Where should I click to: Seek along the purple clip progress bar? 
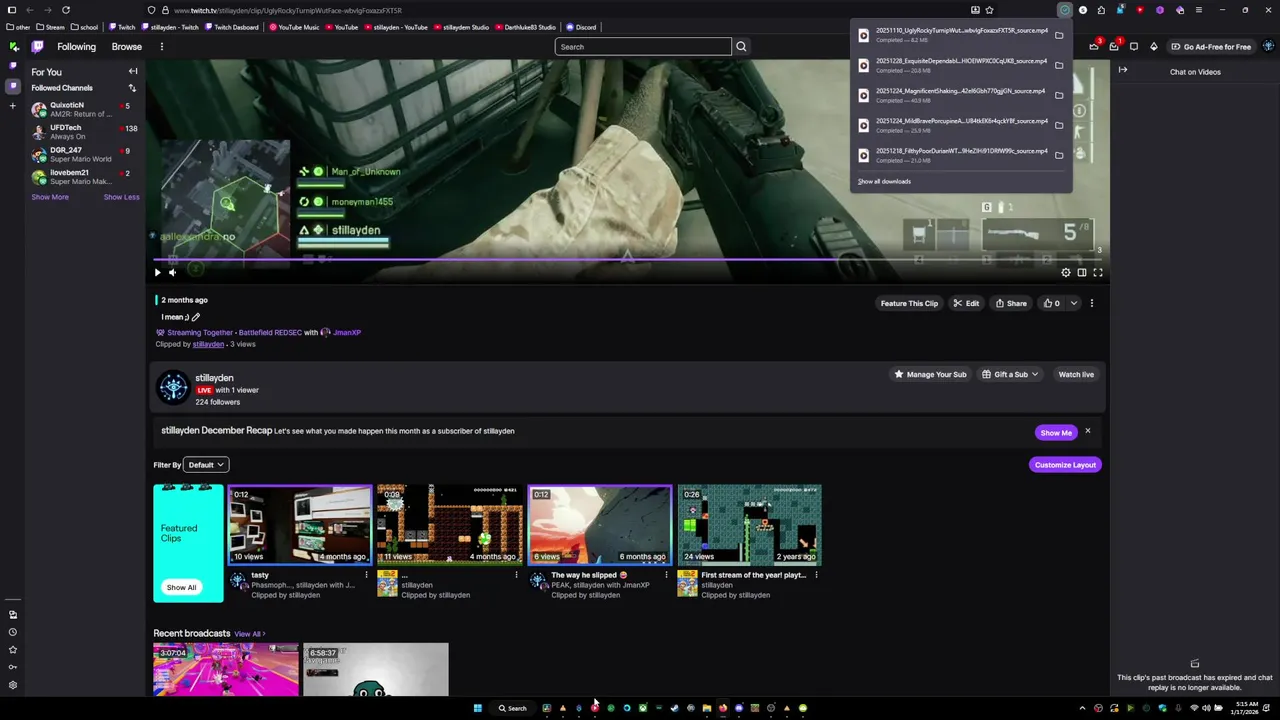click(628, 259)
